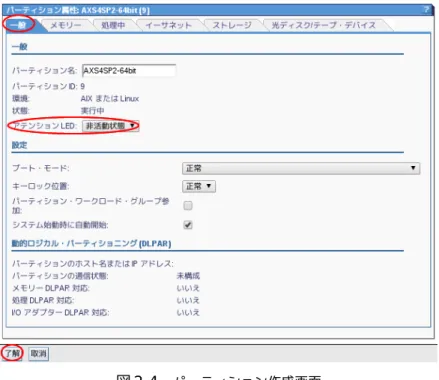Click the 実行中 state value
439x380 pixels.
pyautogui.click(x=92, y=111)
